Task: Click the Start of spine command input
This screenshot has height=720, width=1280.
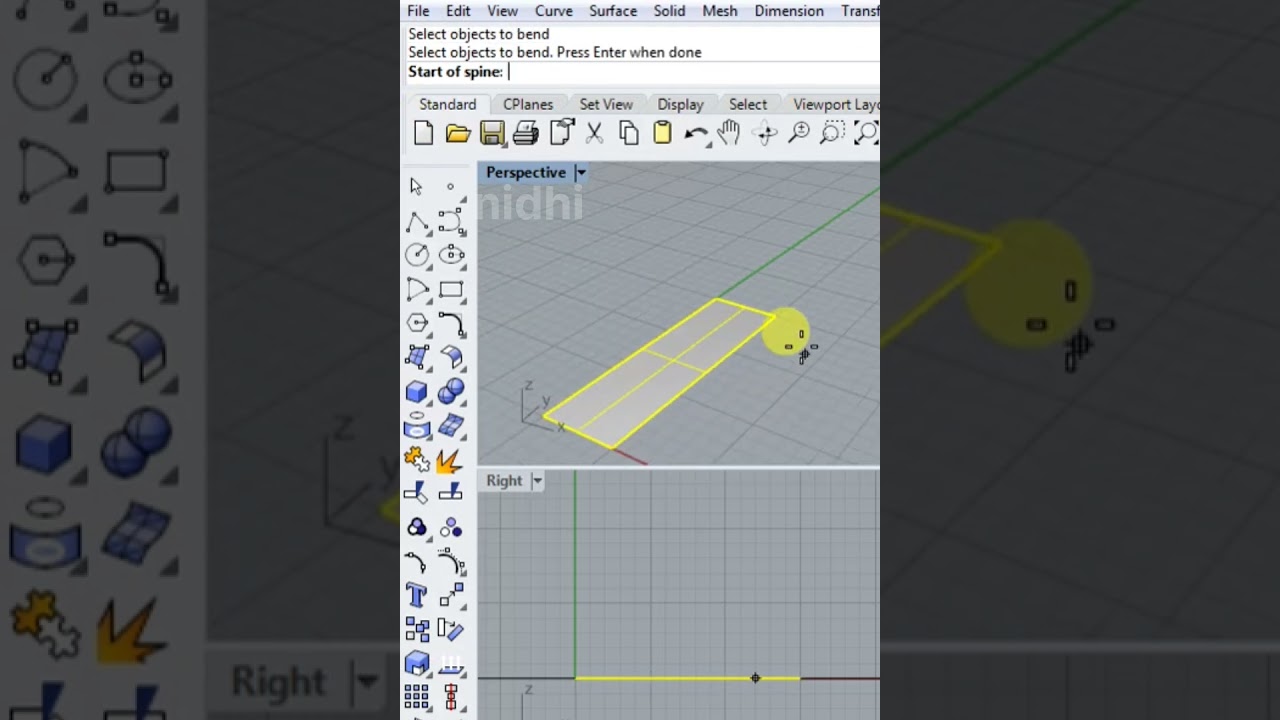Action: click(x=642, y=72)
